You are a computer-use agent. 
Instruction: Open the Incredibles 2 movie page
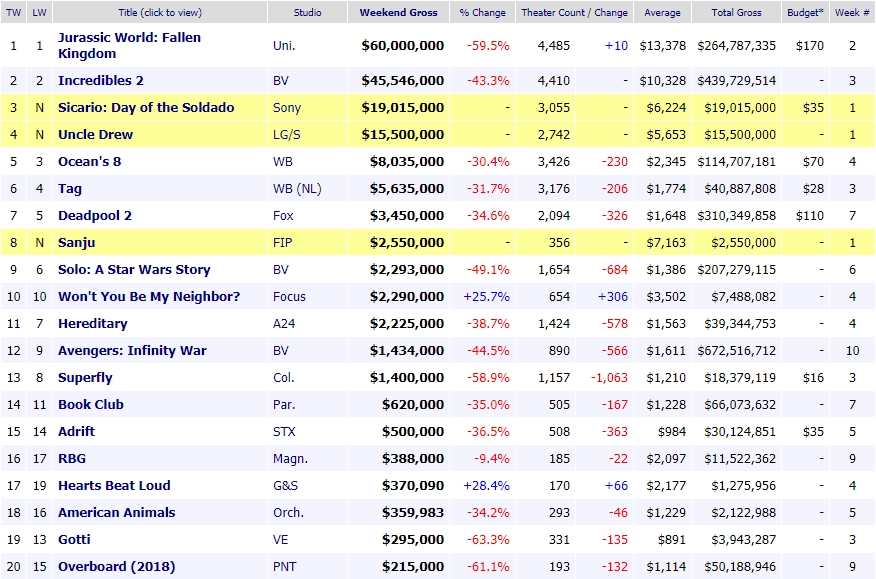(101, 80)
